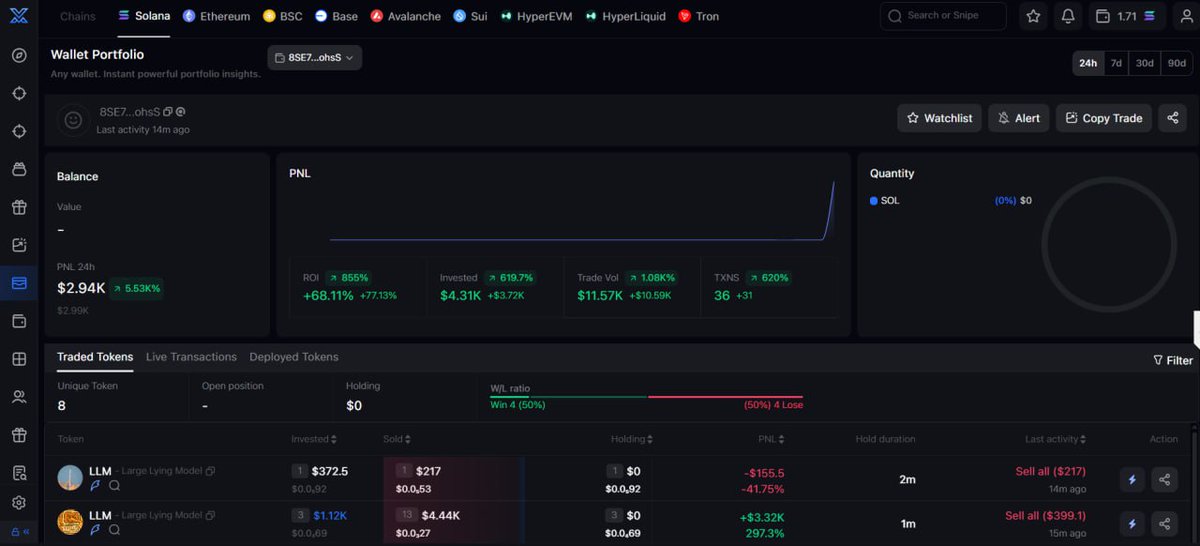Open the favorites star icon in top bar
The height and width of the screenshot is (546, 1200).
[1033, 16]
